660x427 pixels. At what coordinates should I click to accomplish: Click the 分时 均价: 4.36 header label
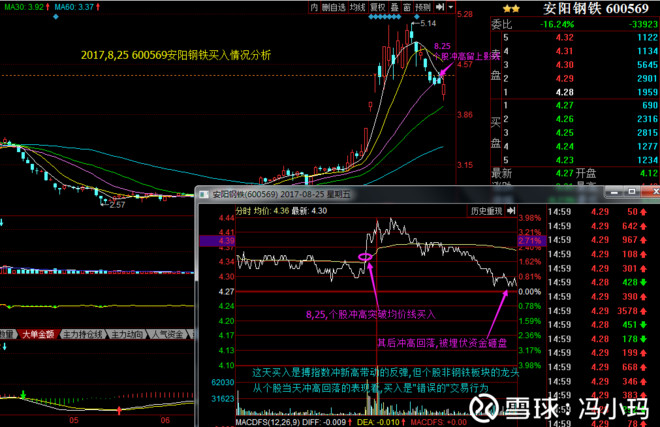point(263,211)
